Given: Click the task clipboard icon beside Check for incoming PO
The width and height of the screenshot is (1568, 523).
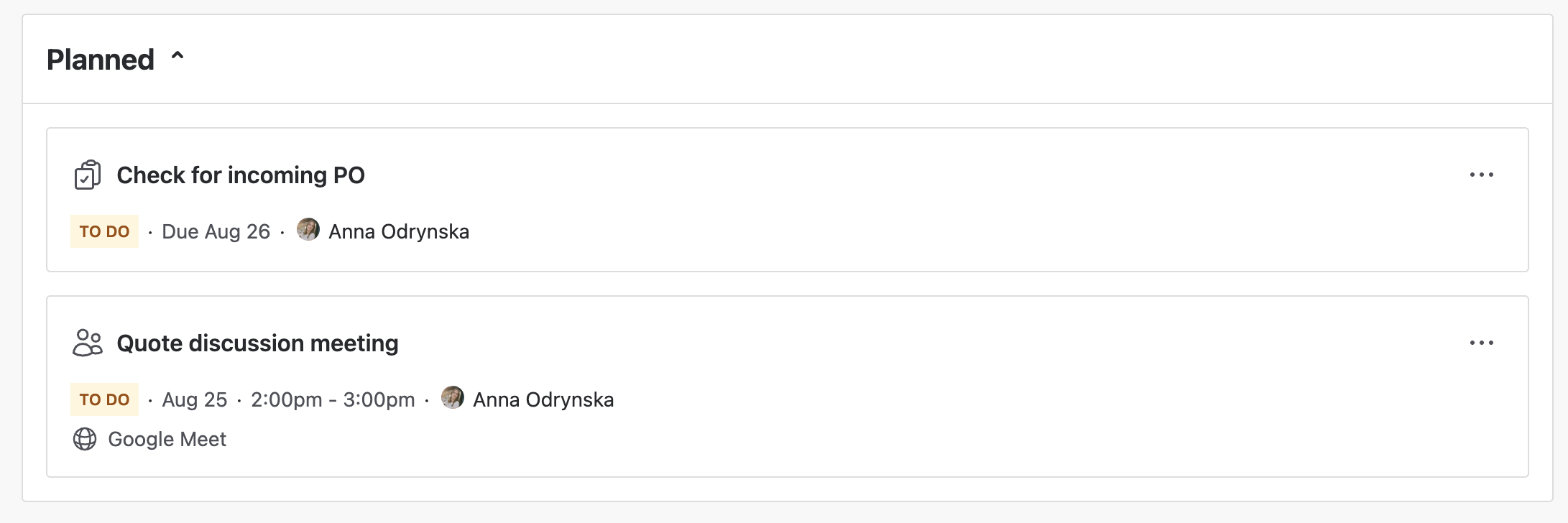Looking at the screenshot, I should click(87, 175).
